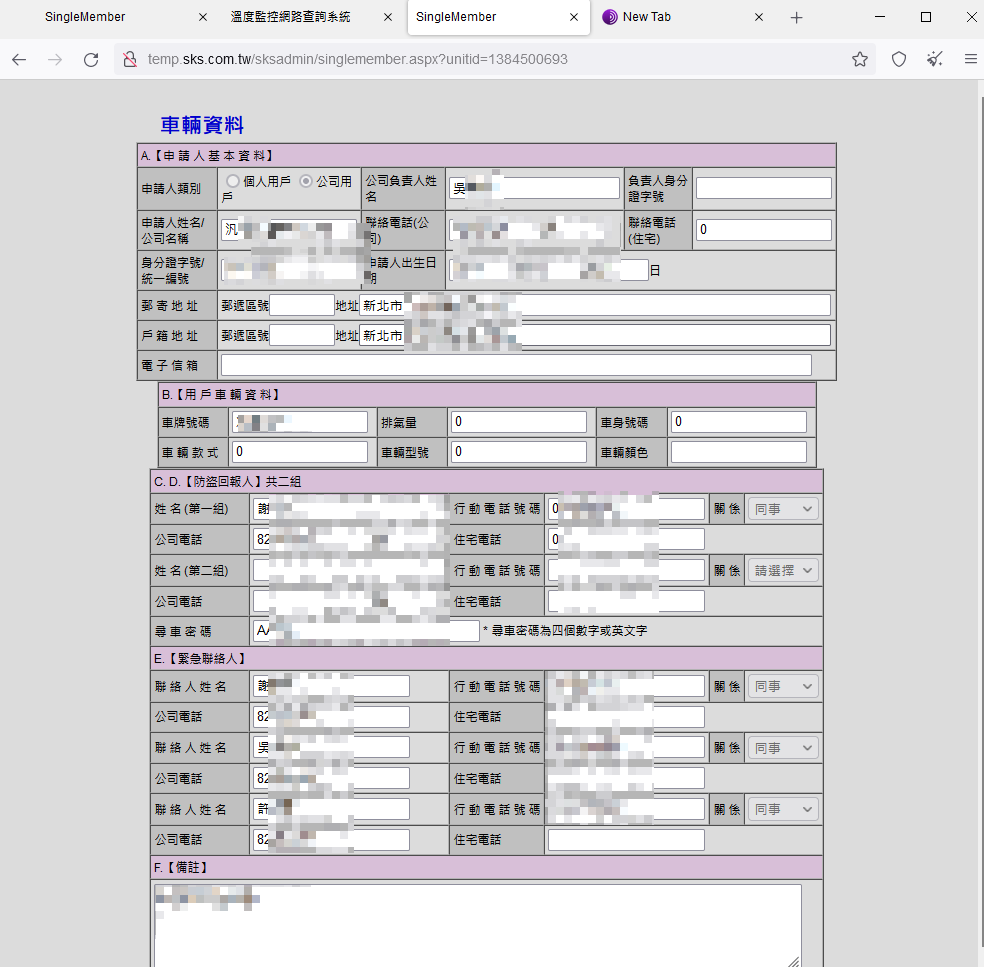Open the shield security level icon
This screenshot has height=967, width=984.
pyautogui.click(x=899, y=59)
